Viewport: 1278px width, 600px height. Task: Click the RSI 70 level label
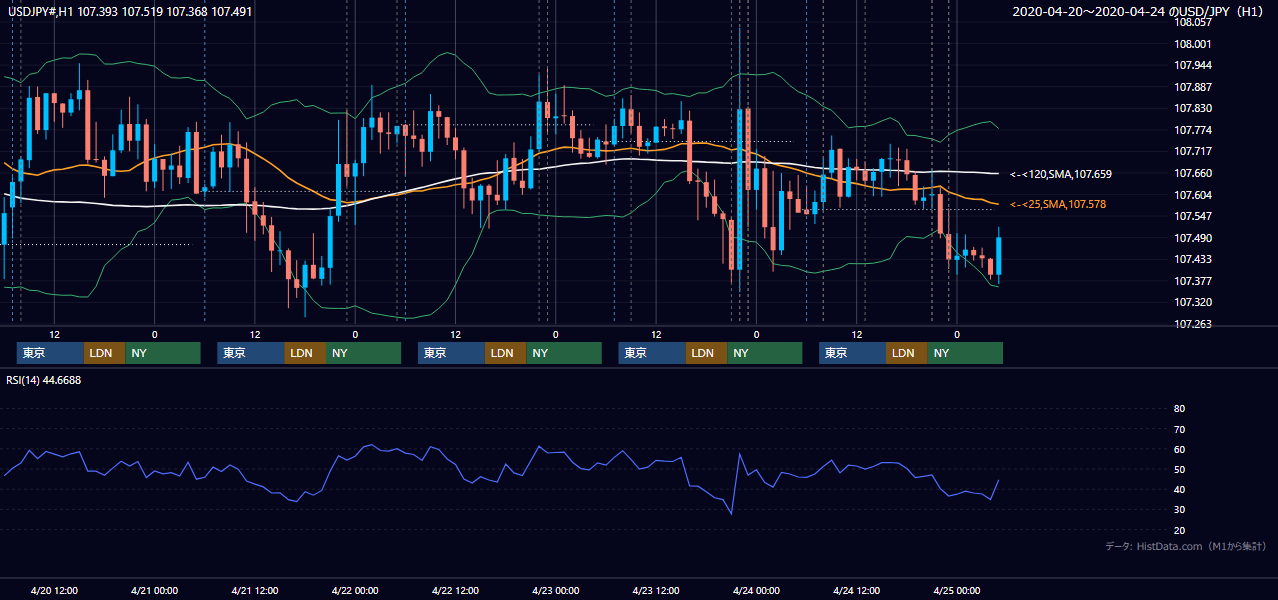(1179, 429)
